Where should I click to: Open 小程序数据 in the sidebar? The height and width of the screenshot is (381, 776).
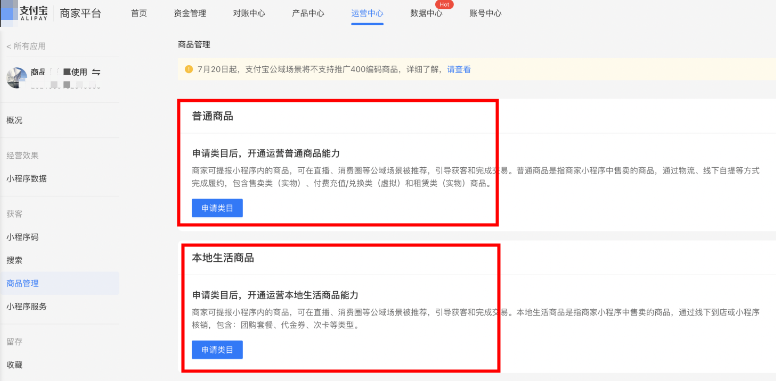tap(27, 179)
